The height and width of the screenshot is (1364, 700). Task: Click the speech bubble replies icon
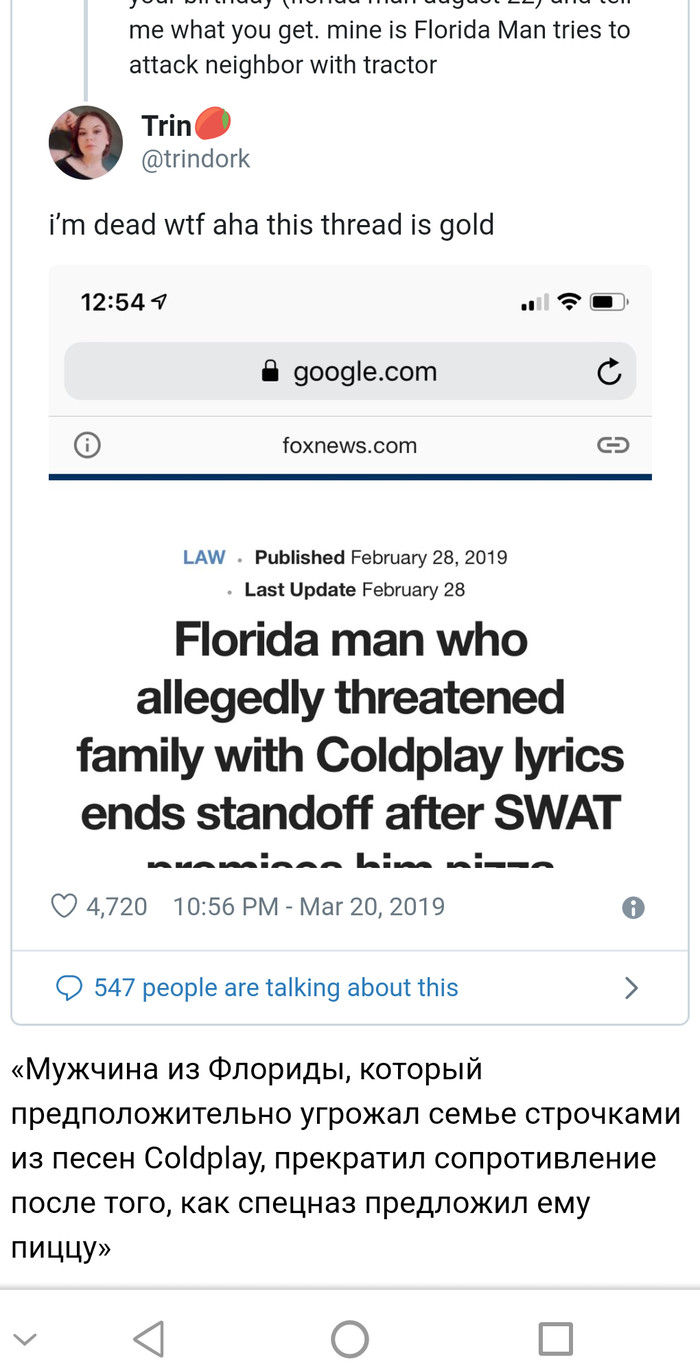pyautogui.click(x=69, y=989)
